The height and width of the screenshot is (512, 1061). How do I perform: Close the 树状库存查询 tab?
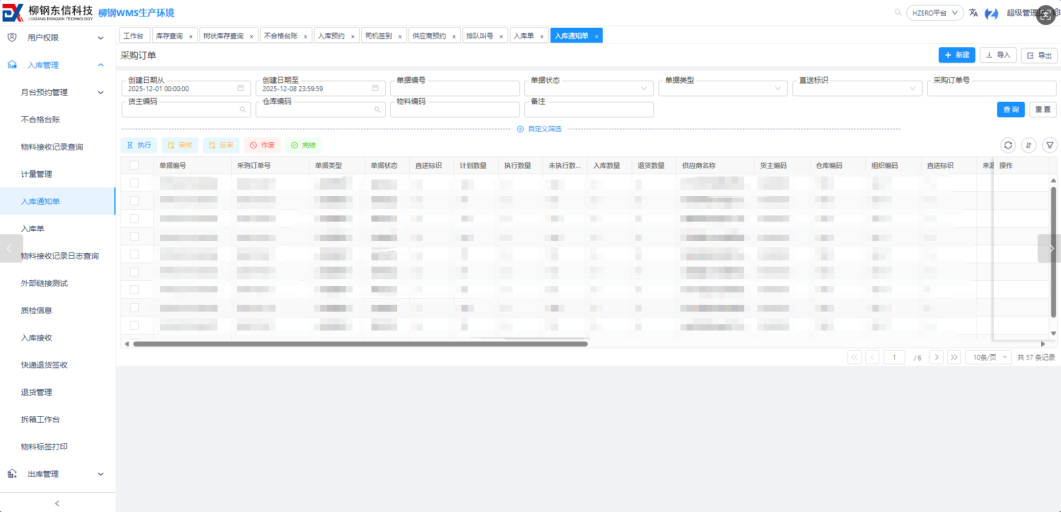pos(252,36)
